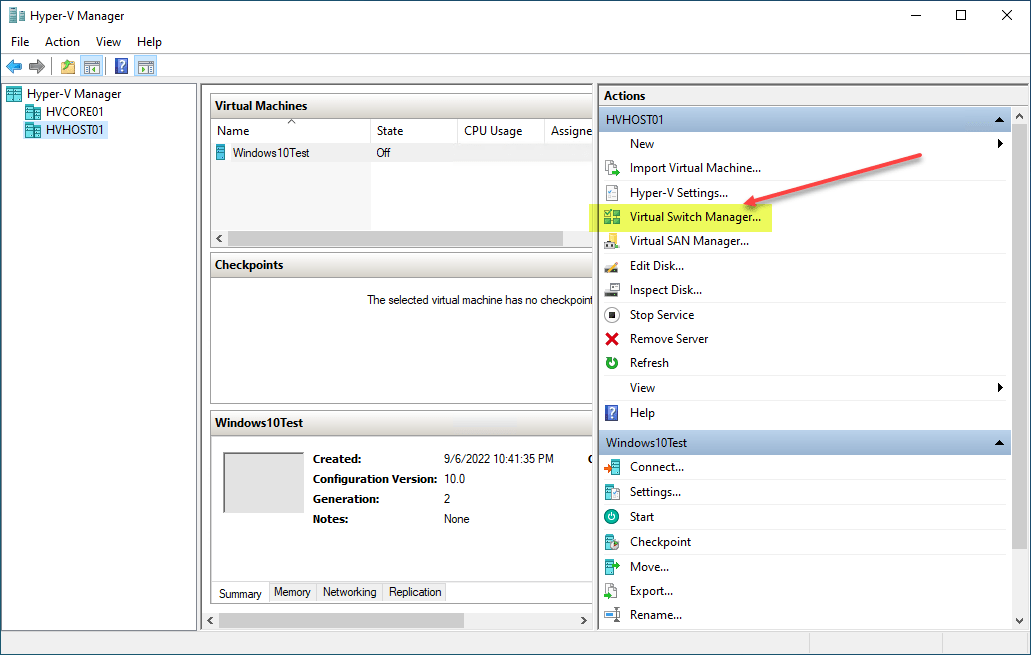
Task: Click the Virtual Machines scroll left arrow
Action: point(220,238)
